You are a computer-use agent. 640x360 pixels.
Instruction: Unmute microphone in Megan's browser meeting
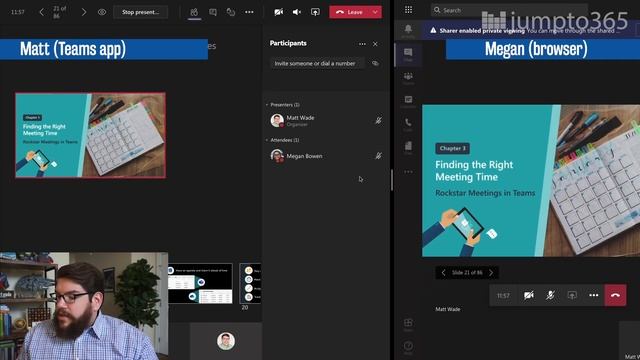[550, 295]
